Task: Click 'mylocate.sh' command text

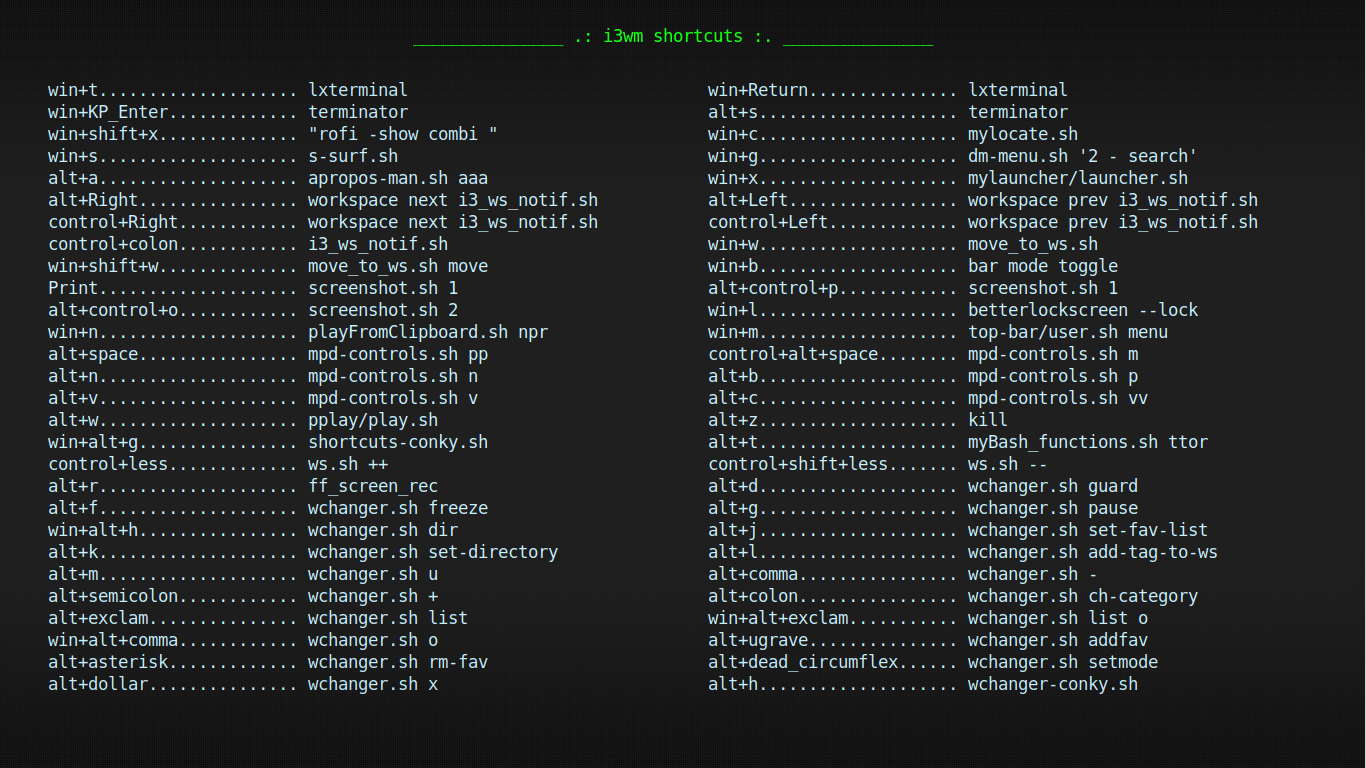Action: (1023, 134)
